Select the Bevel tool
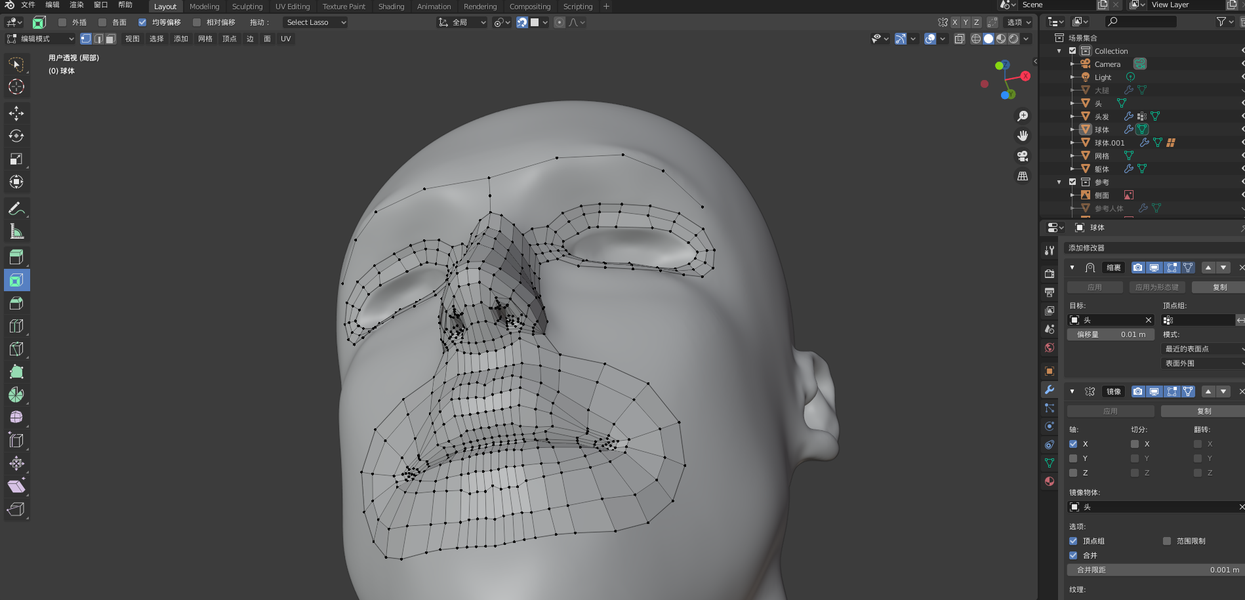 point(16,303)
